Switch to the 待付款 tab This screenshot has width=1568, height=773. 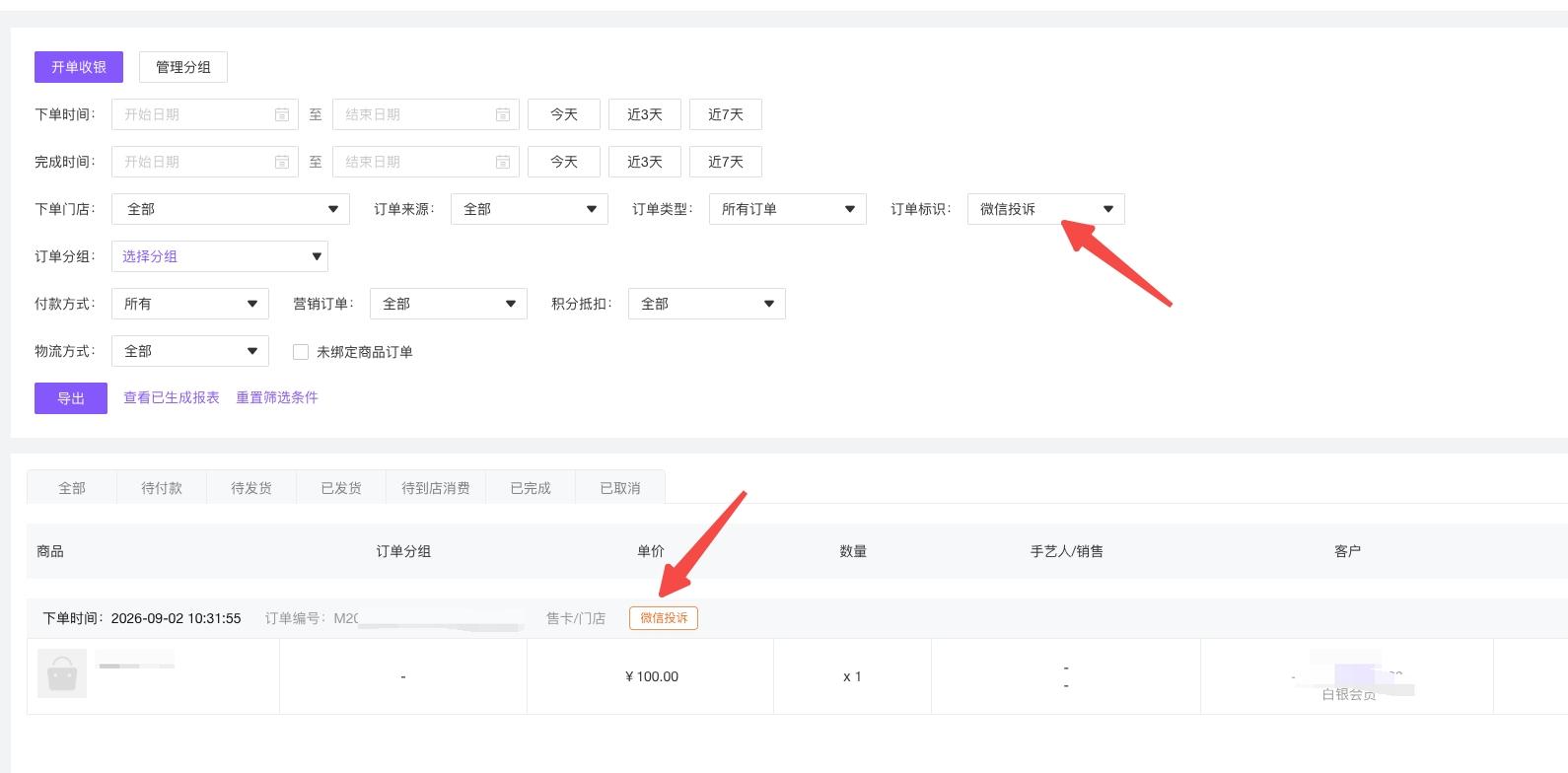(162, 488)
